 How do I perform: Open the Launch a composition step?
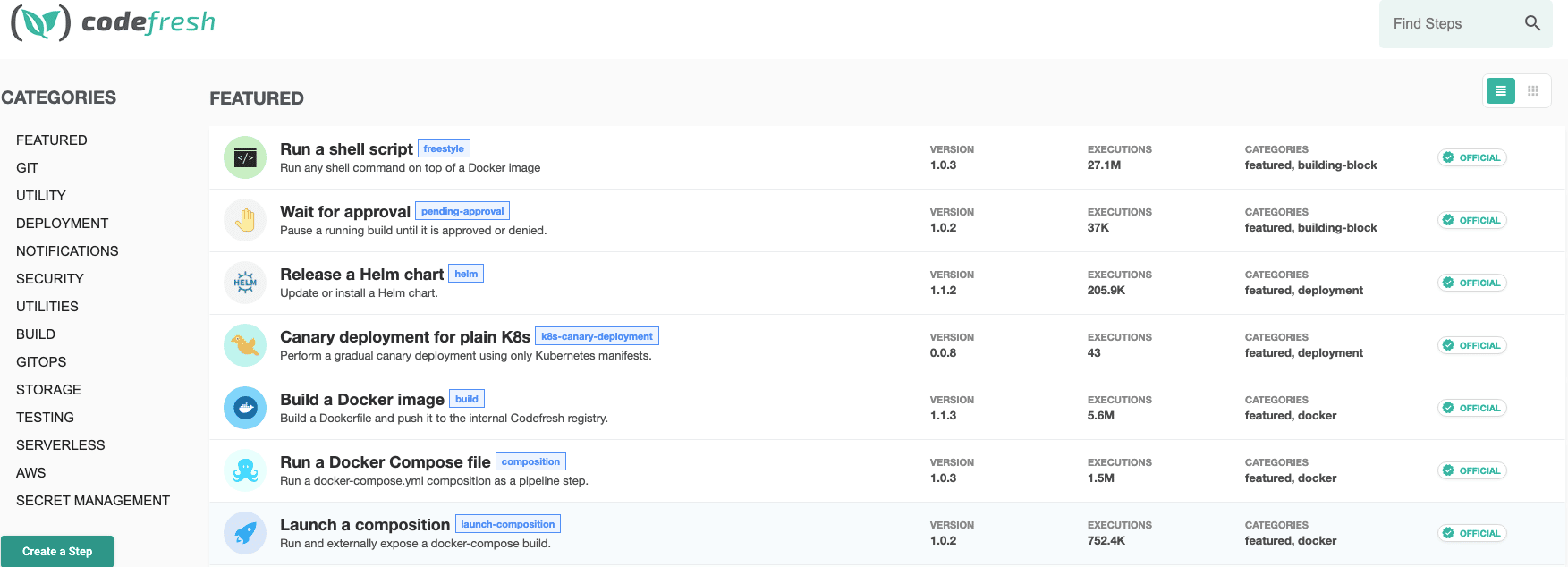click(x=365, y=525)
